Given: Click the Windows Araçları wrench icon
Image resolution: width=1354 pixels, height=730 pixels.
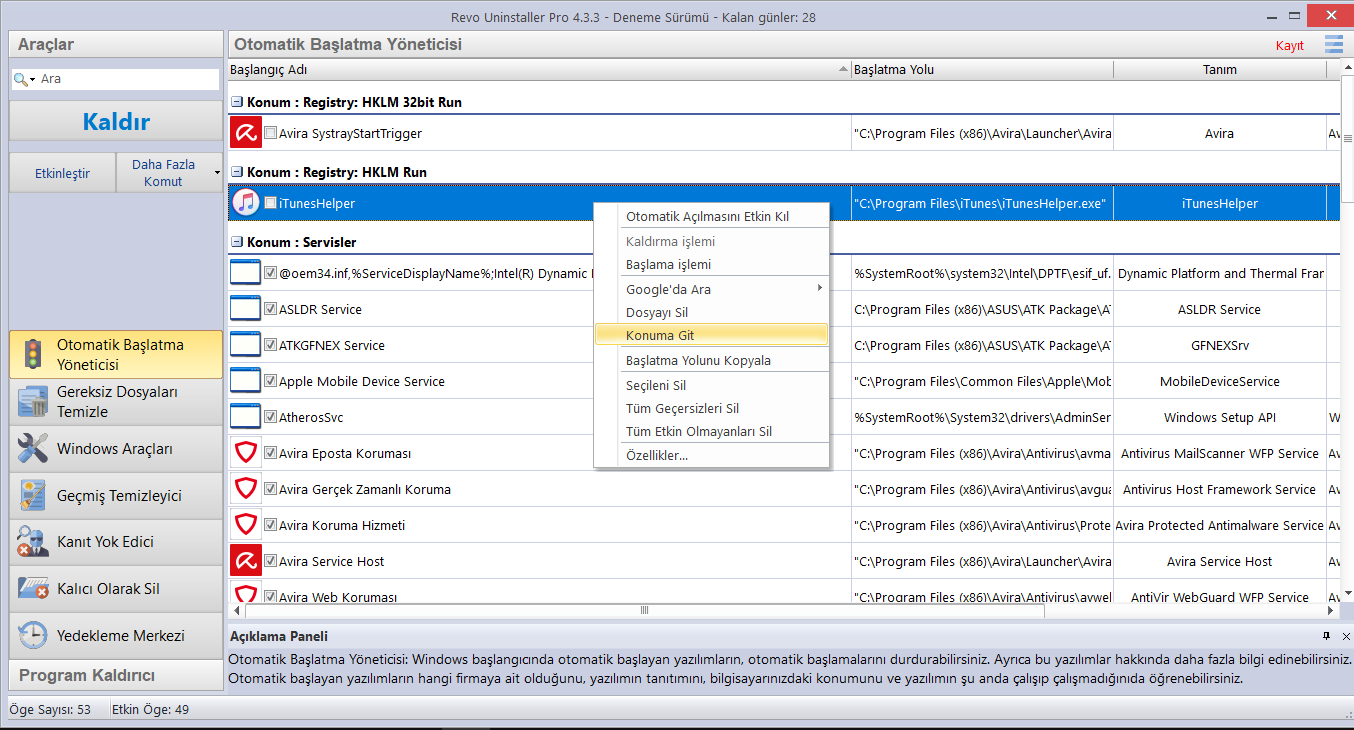Looking at the screenshot, I should pos(32,449).
